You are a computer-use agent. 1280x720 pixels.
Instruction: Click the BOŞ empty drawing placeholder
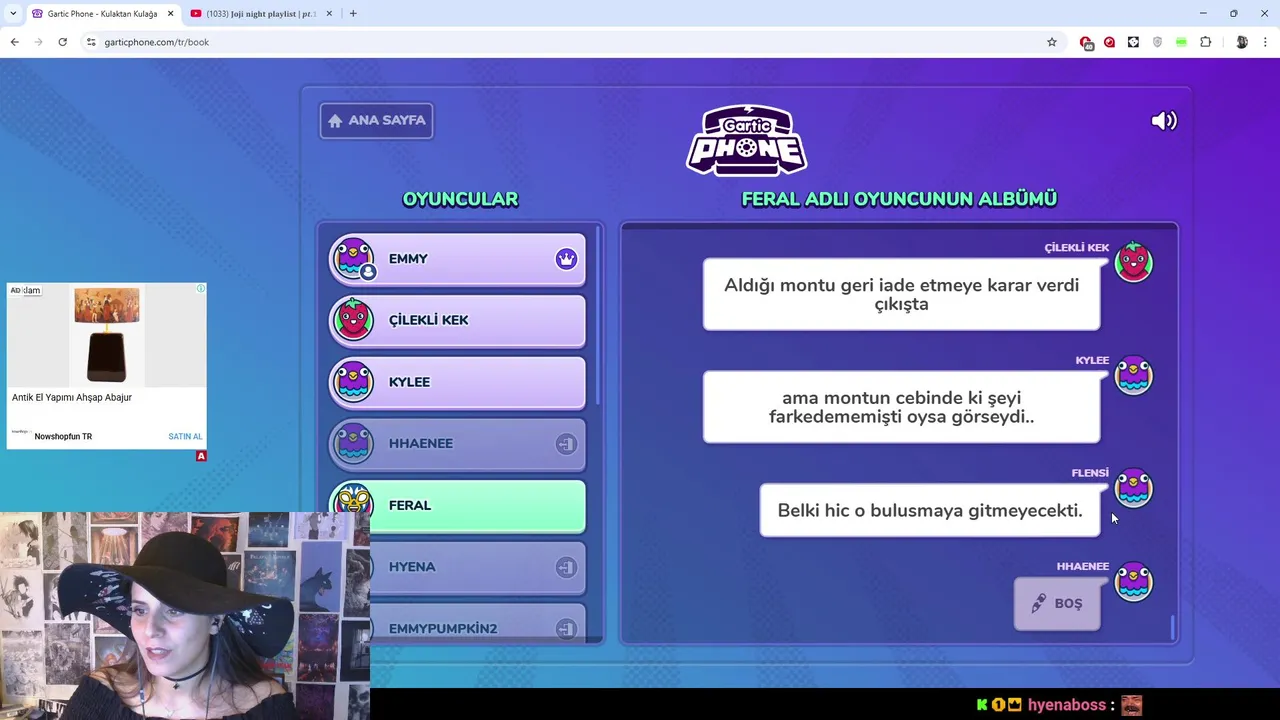click(1057, 604)
